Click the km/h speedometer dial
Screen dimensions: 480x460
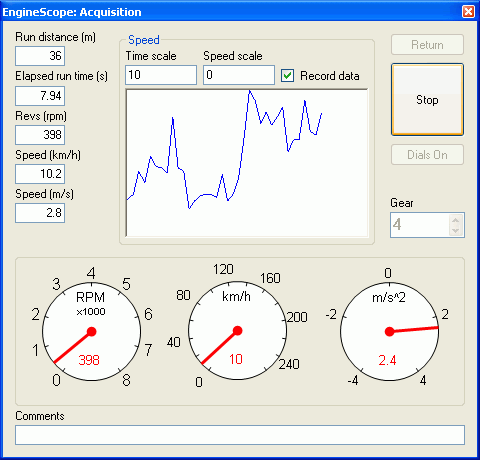(x=237, y=330)
